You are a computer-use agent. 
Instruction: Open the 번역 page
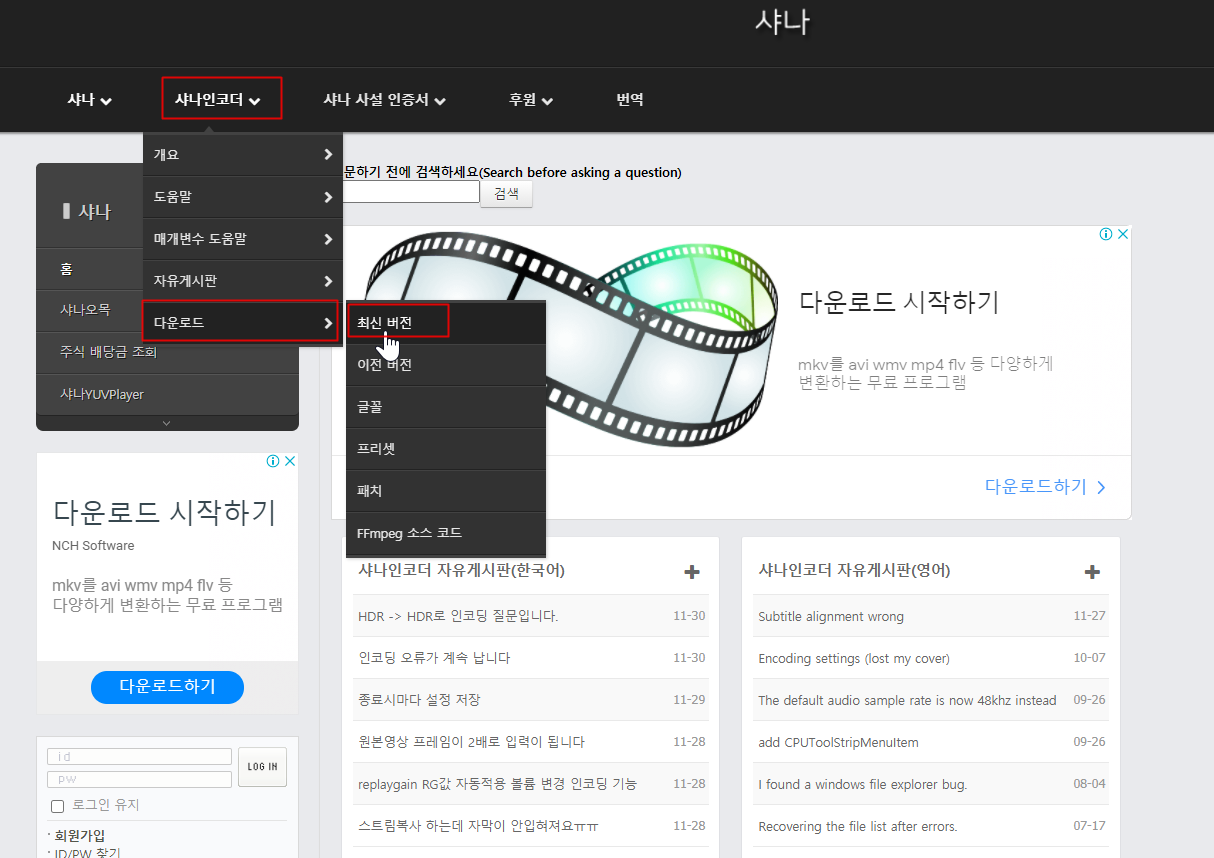630,100
